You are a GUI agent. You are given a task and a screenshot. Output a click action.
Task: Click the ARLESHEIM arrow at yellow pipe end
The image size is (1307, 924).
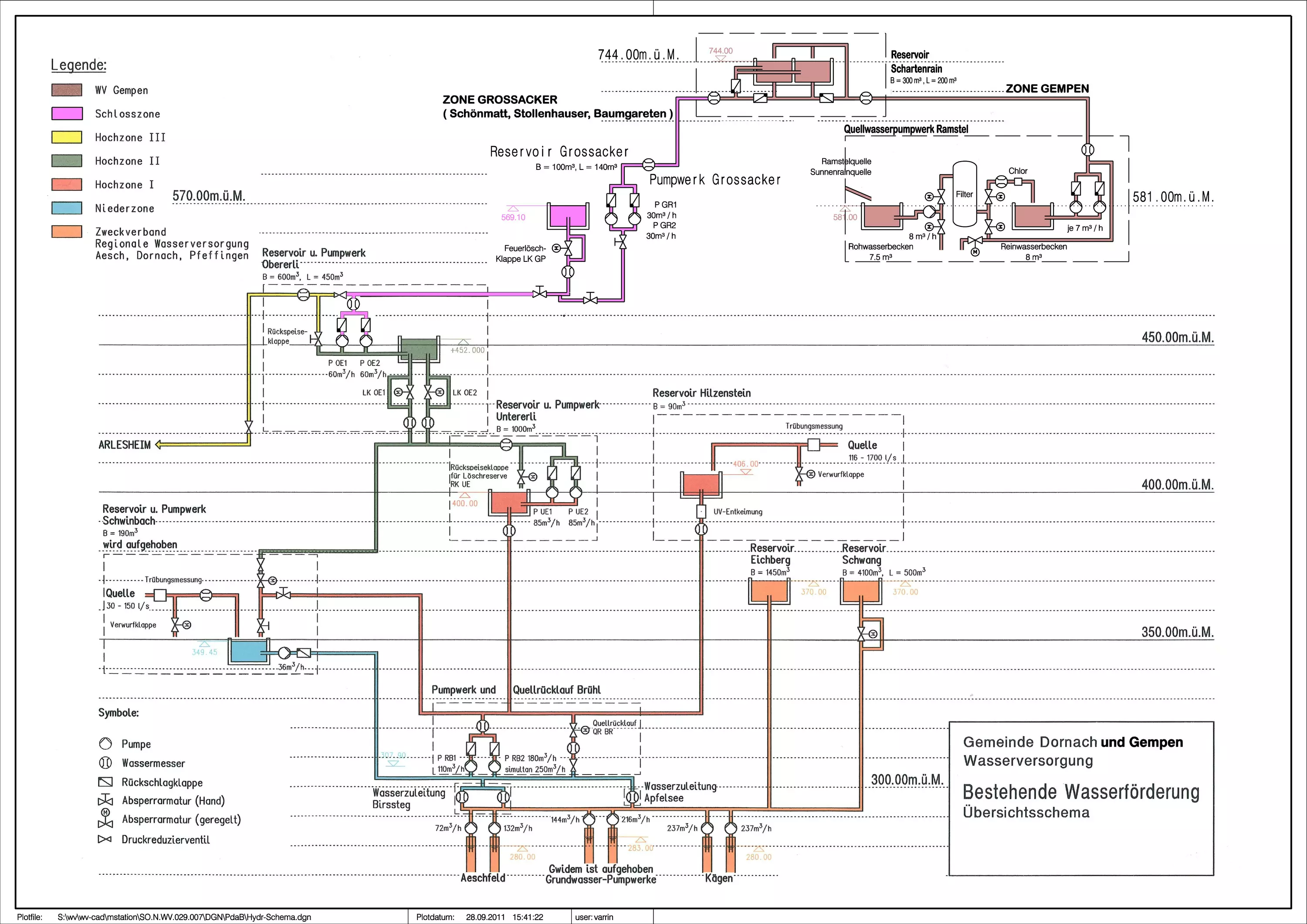(159, 445)
